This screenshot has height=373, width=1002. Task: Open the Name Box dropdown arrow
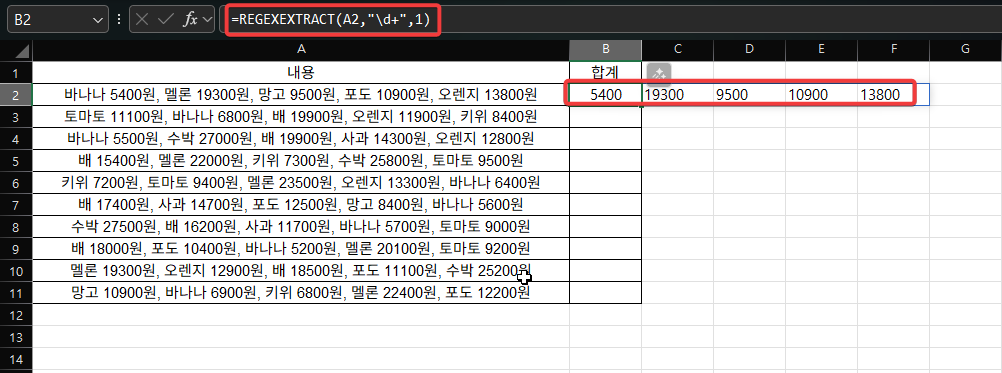click(x=97, y=20)
